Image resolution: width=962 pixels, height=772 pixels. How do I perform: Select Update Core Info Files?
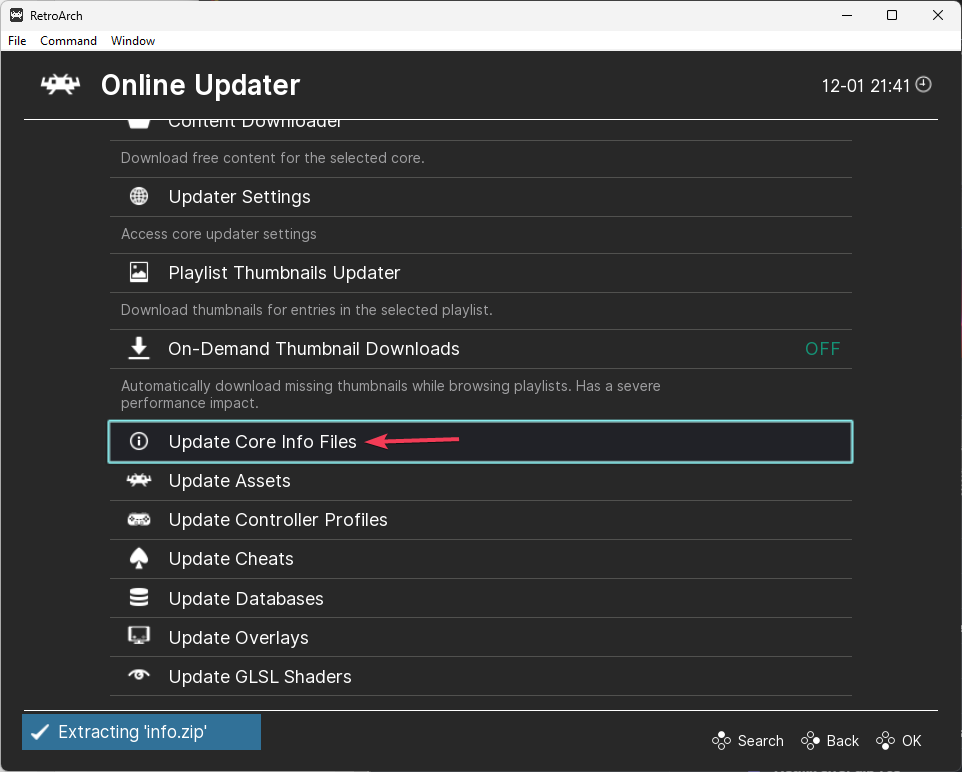click(480, 441)
